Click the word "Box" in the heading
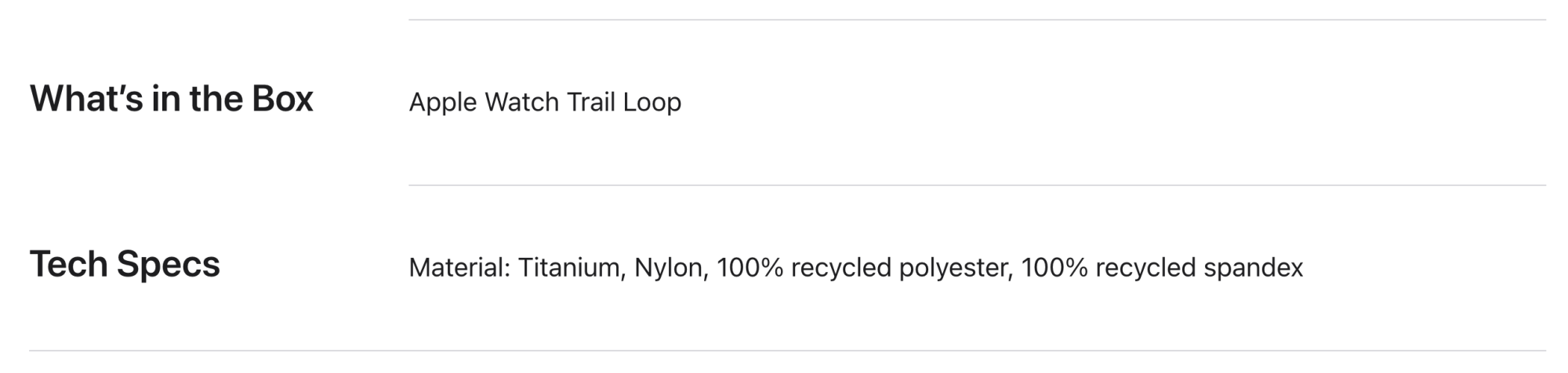 click(282, 100)
